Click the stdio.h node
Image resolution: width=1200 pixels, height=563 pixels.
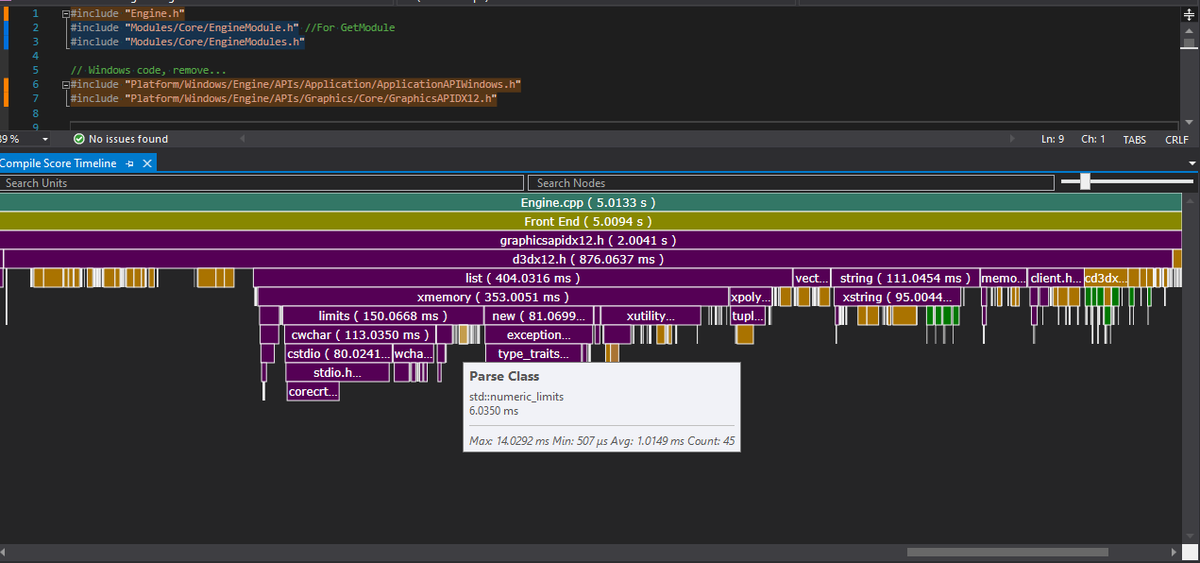click(x=337, y=373)
